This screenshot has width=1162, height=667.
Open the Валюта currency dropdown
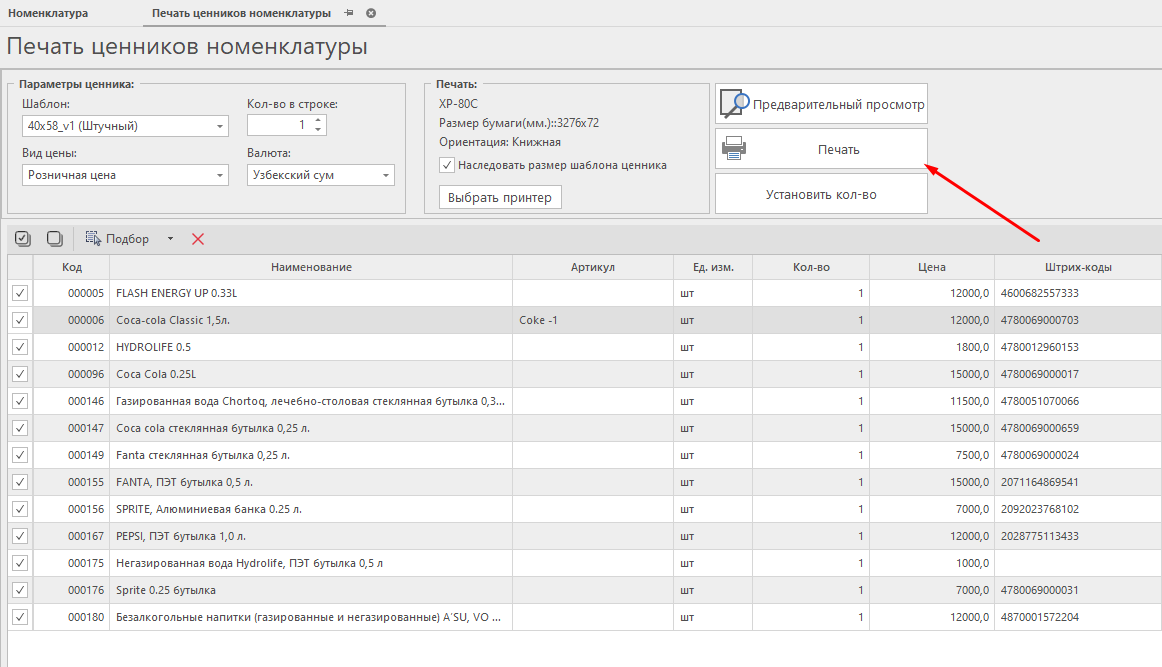pyautogui.click(x=385, y=176)
